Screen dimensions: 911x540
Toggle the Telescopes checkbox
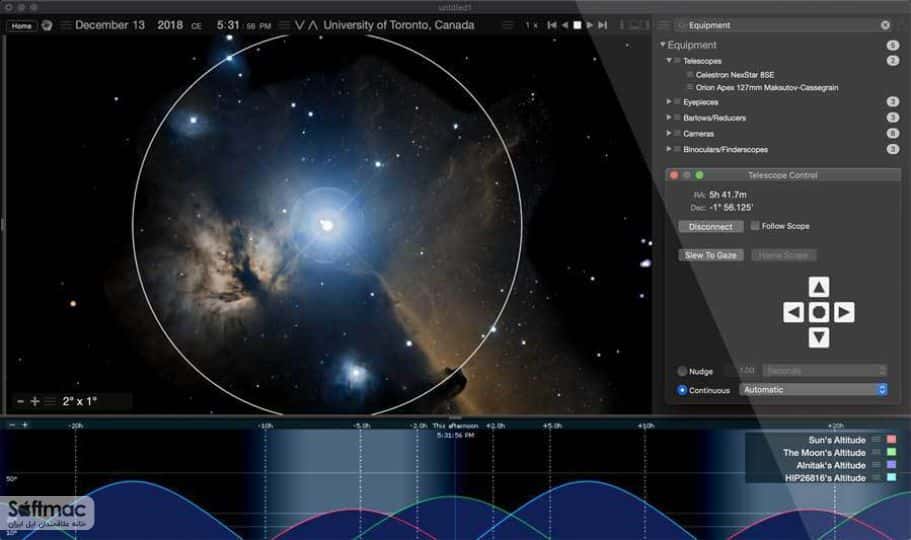[x=677, y=60]
